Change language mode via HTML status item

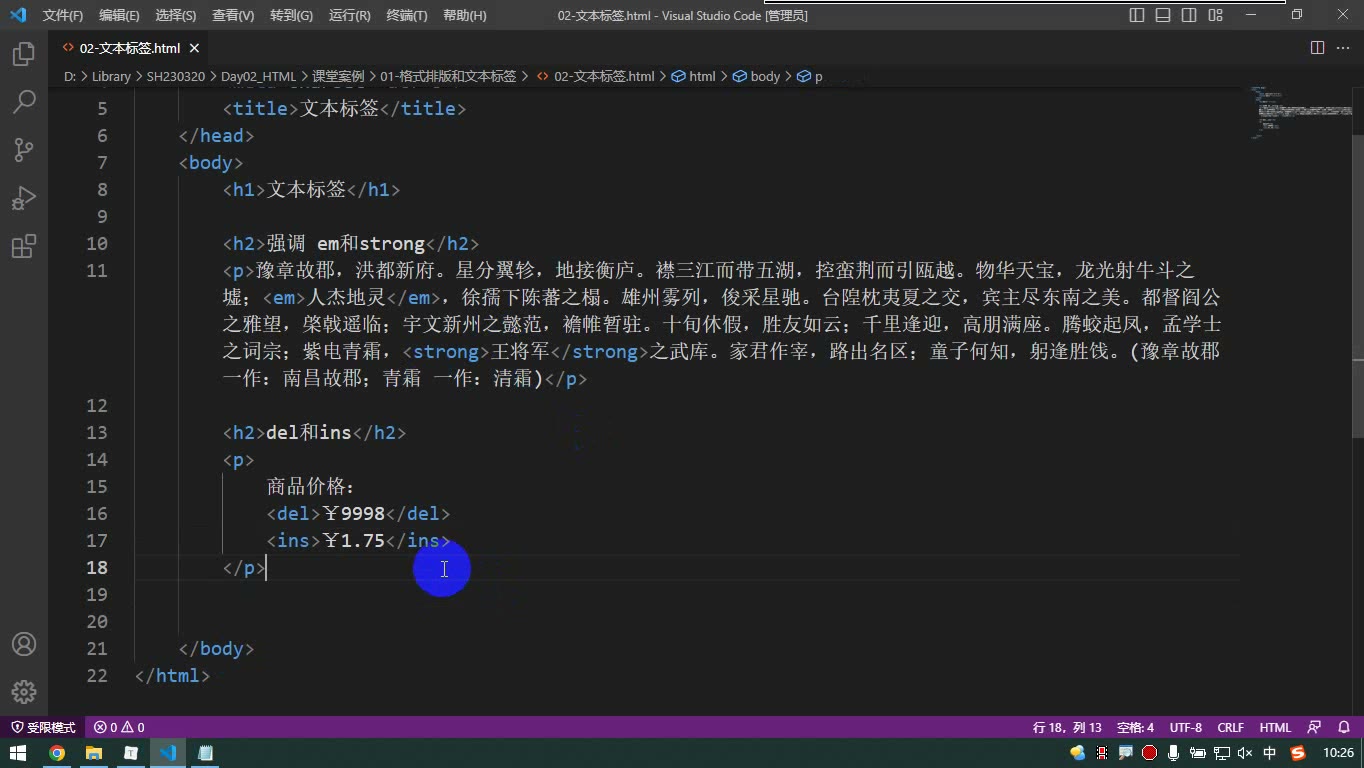(x=1275, y=727)
